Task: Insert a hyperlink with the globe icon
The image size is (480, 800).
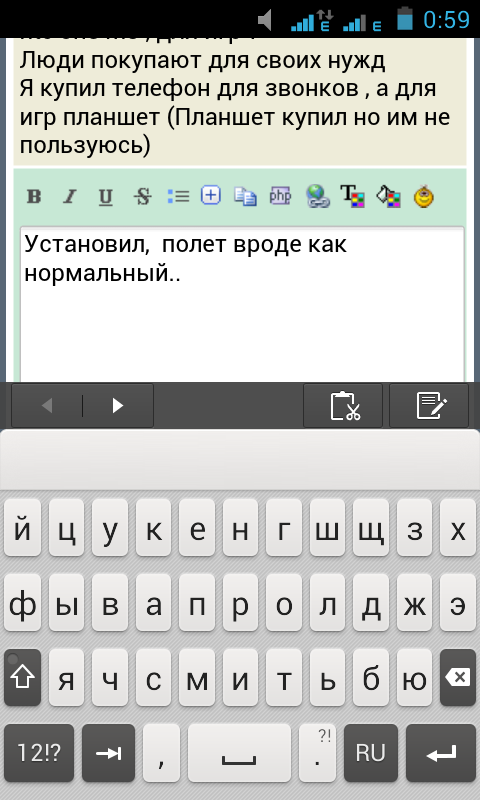Action: [x=317, y=196]
